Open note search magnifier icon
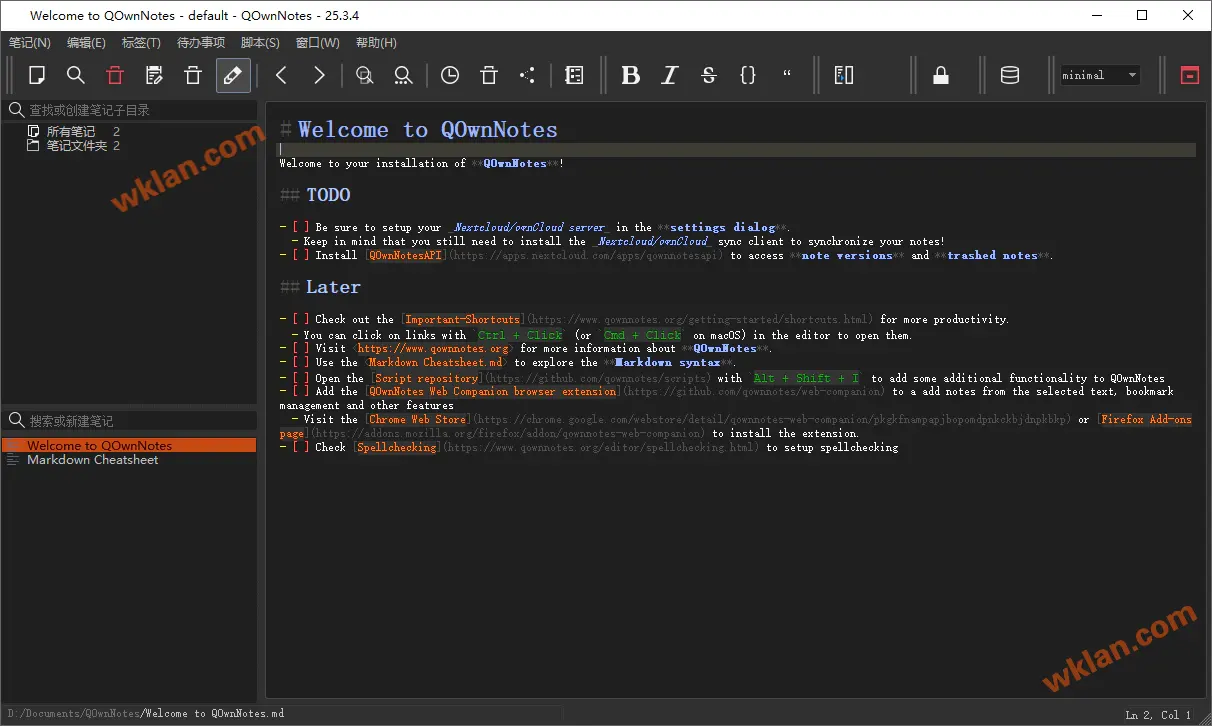Screen dimensions: 1212x726 [76, 75]
